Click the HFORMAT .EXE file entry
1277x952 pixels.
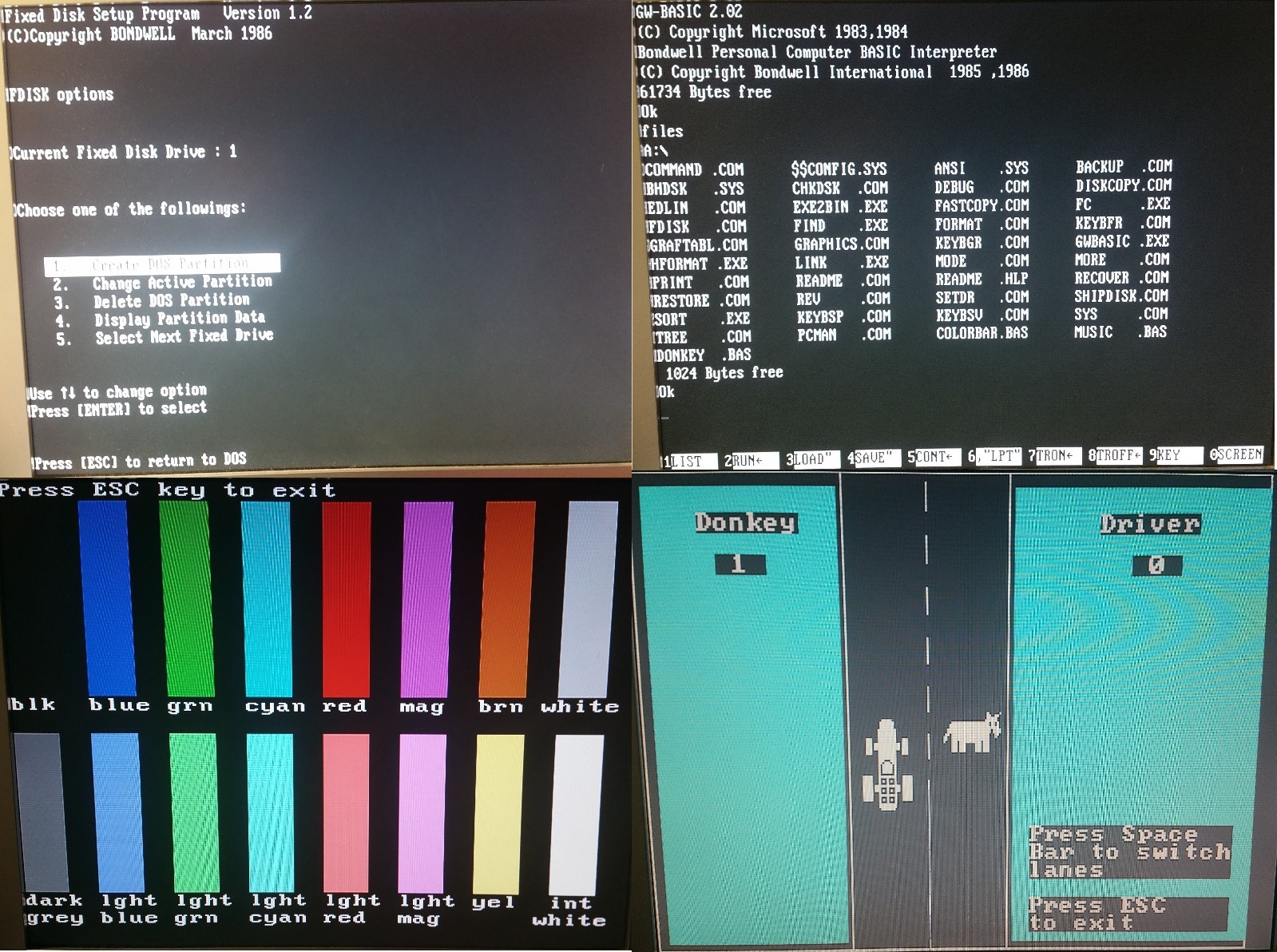[x=699, y=264]
